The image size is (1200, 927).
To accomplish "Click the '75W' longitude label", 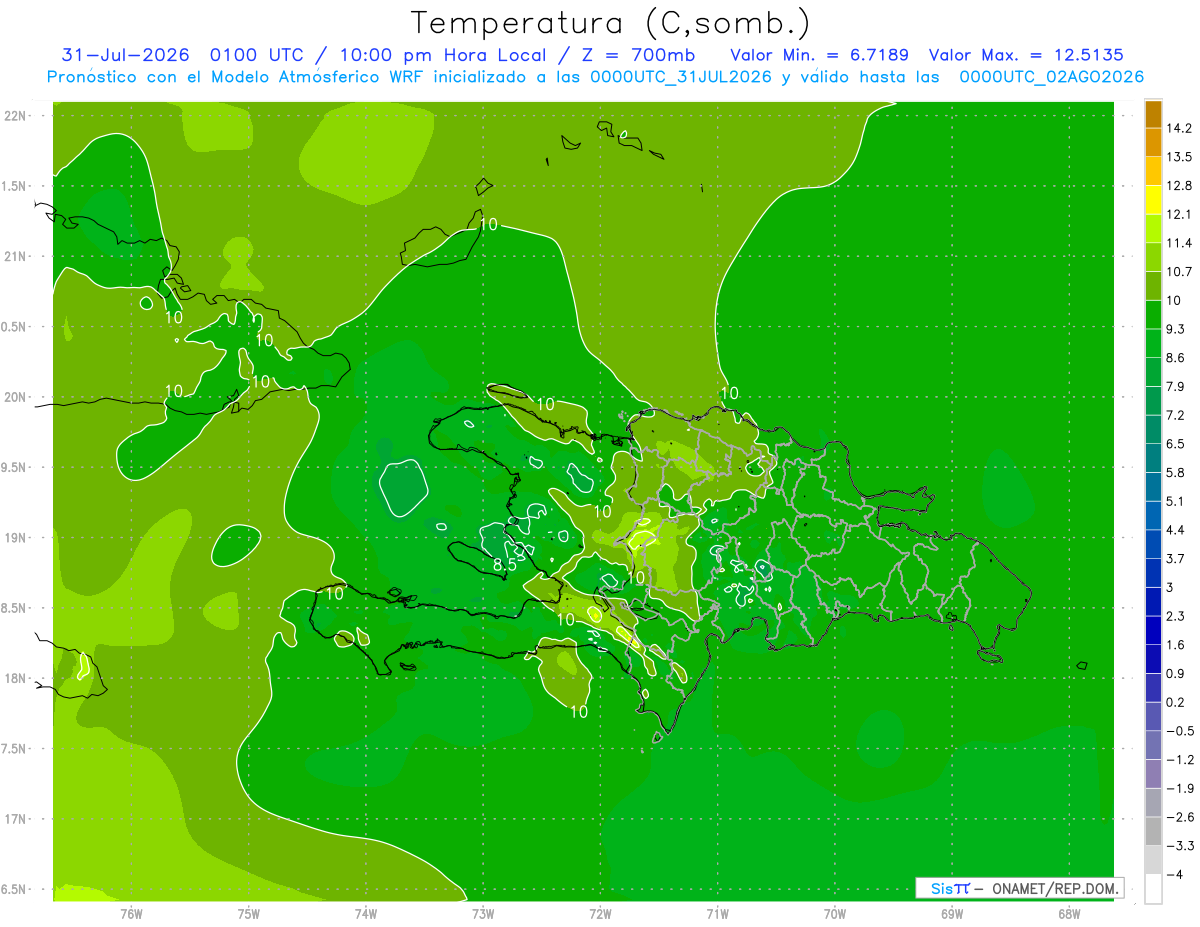I will (248, 913).
